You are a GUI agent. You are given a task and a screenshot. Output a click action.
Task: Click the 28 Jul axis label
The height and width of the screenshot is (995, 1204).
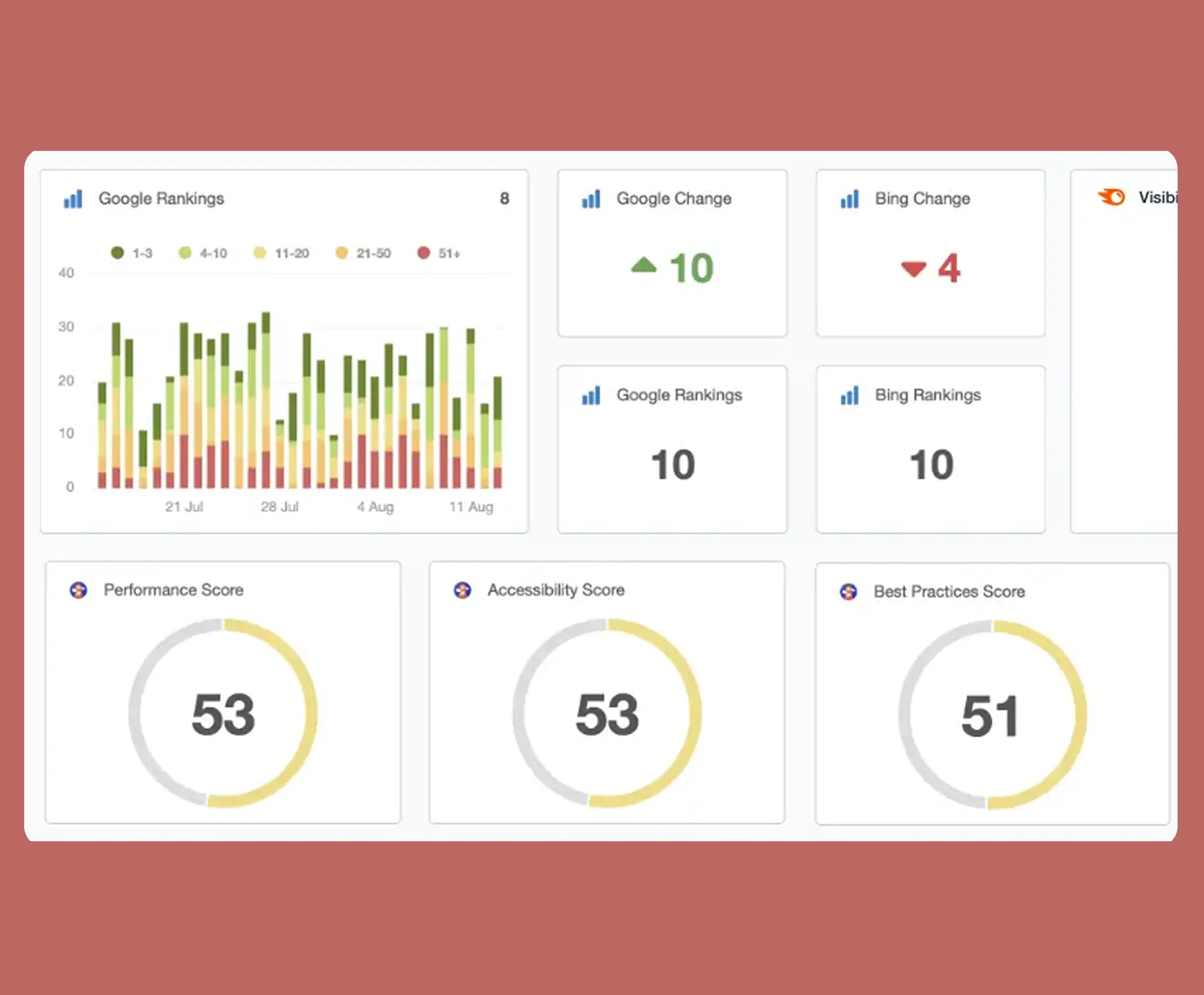279,507
